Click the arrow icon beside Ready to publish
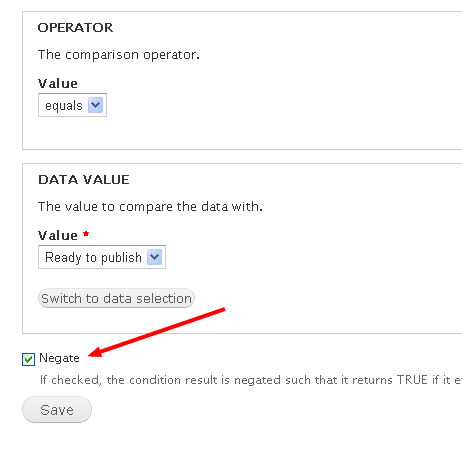This screenshot has height=459, width=462. (154, 257)
